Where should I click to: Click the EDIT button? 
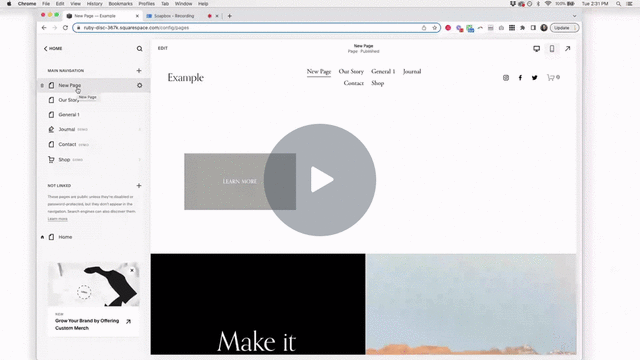[x=163, y=48]
